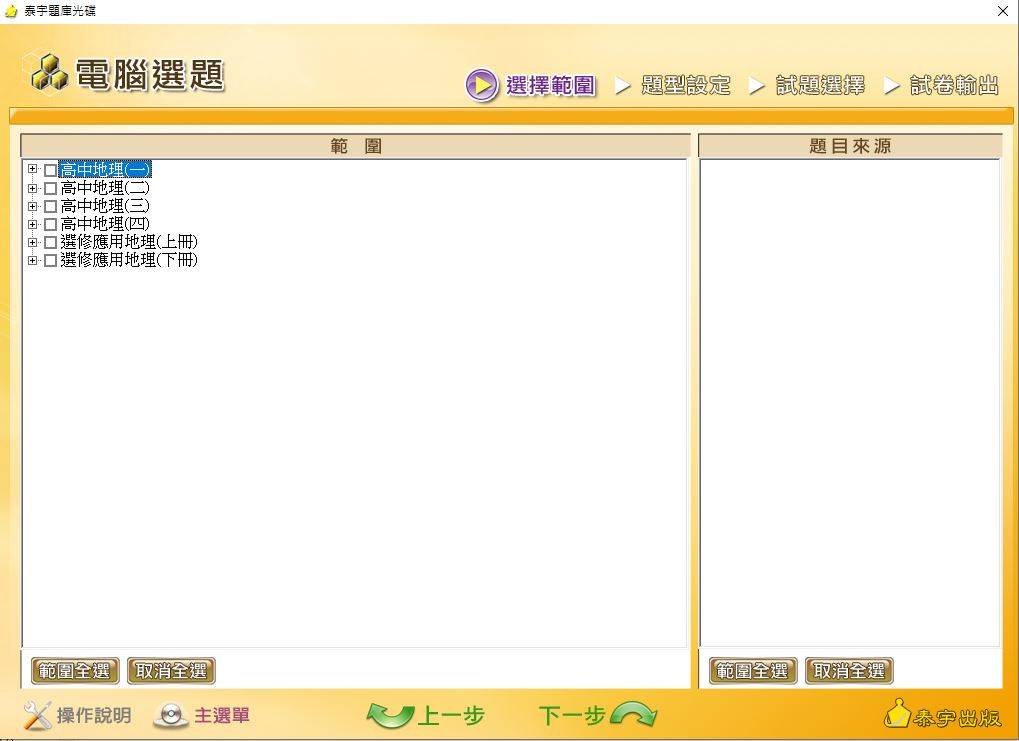This screenshot has height=741, width=1019.
Task: Select the 選修應用地理(上冊) tree label
Action: tap(129, 242)
